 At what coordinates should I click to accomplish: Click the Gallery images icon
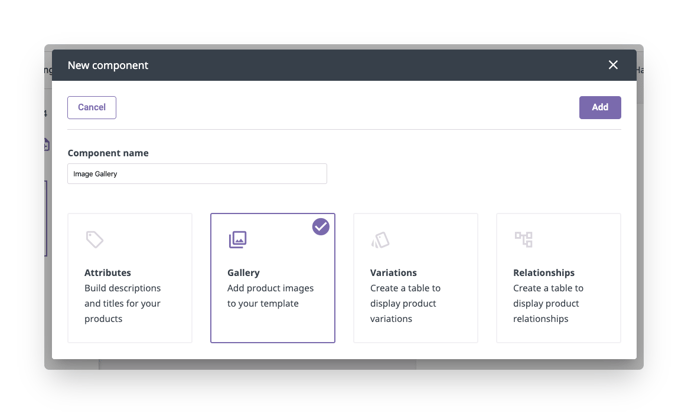tap(237, 239)
